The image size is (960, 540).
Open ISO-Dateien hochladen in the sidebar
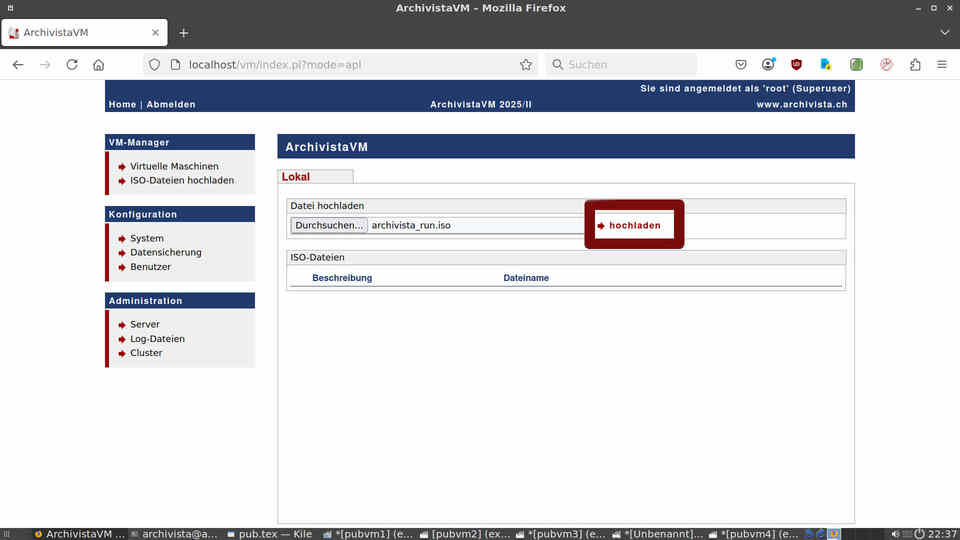point(181,181)
